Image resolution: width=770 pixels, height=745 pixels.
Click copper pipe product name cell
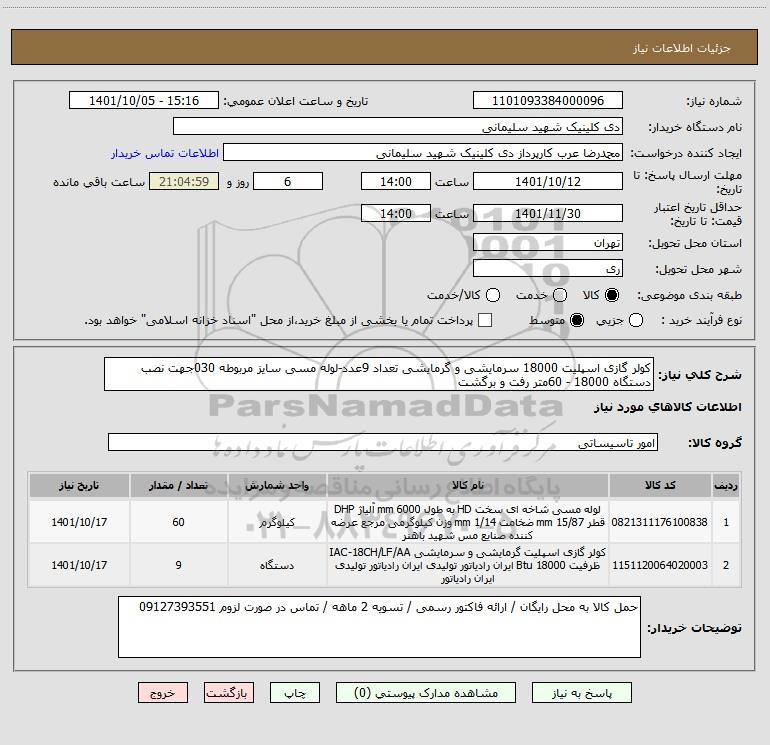point(468,522)
